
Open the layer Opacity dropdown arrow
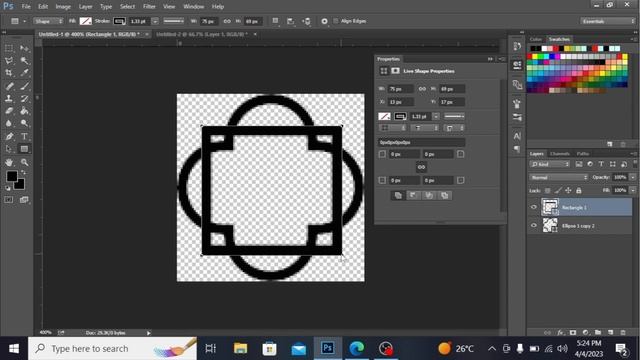point(633,178)
